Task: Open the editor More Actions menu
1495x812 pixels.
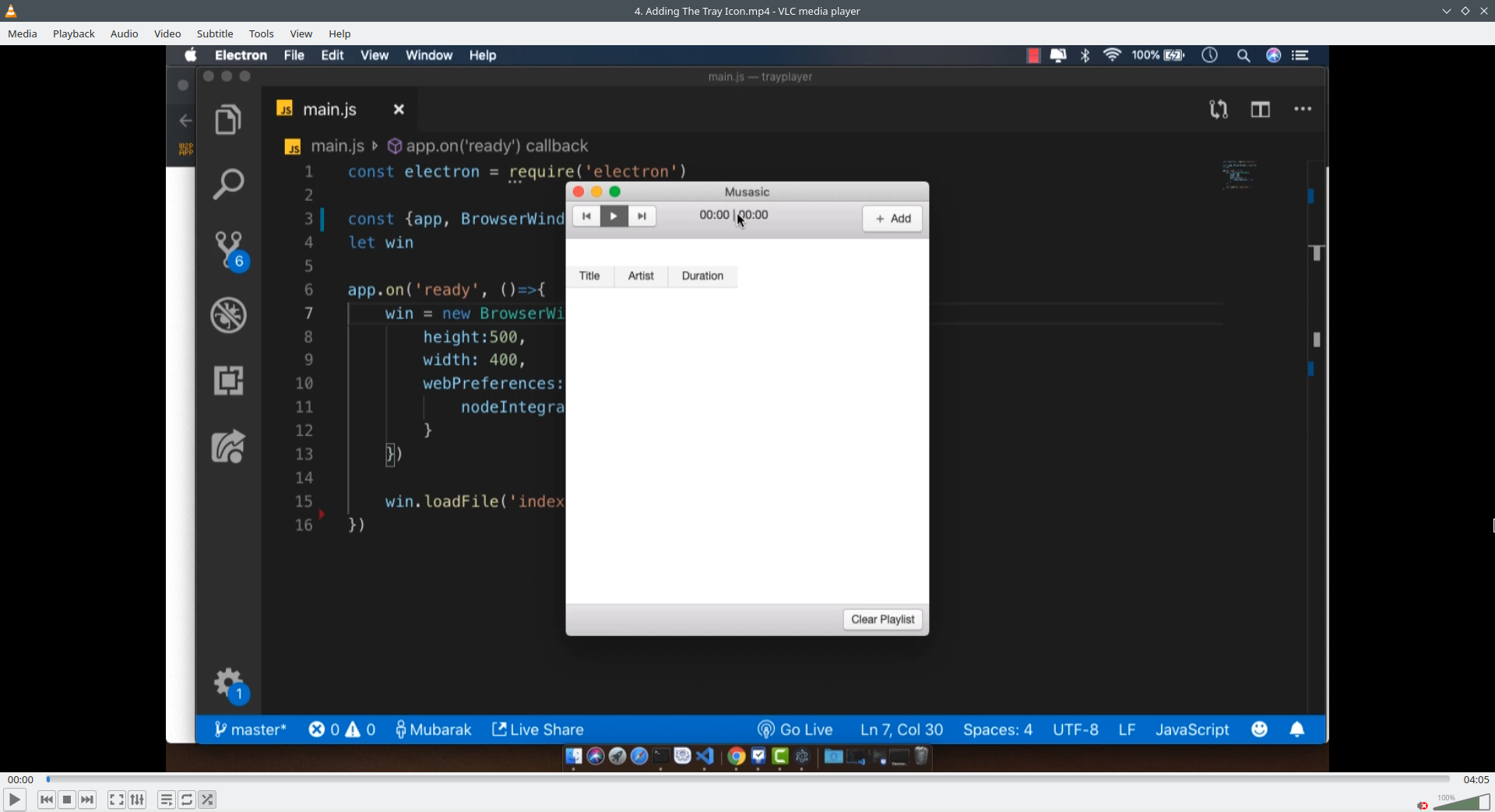Action: pyautogui.click(x=1303, y=110)
